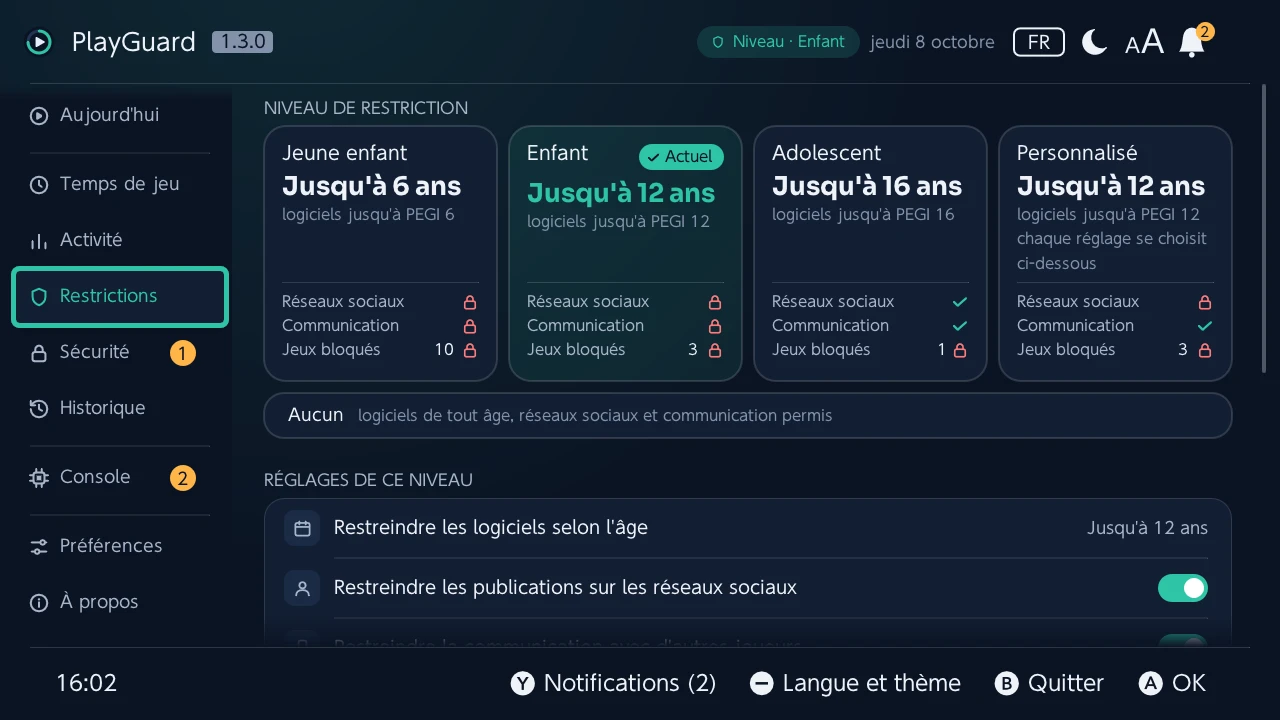The width and height of the screenshot is (1280, 720).
Task: Click the checkmark for Personnalisé Communication
Action: [x=1205, y=326]
